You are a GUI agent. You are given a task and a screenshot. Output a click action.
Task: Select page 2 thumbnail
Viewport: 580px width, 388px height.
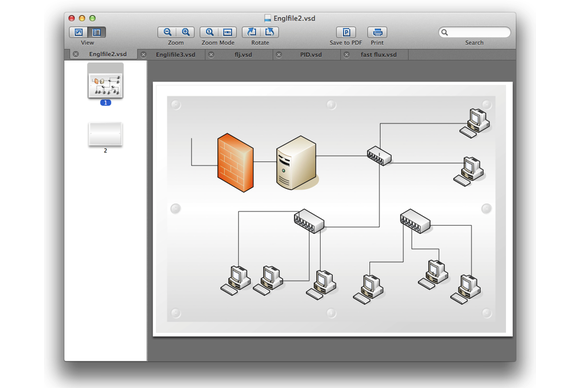tap(105, 135)
